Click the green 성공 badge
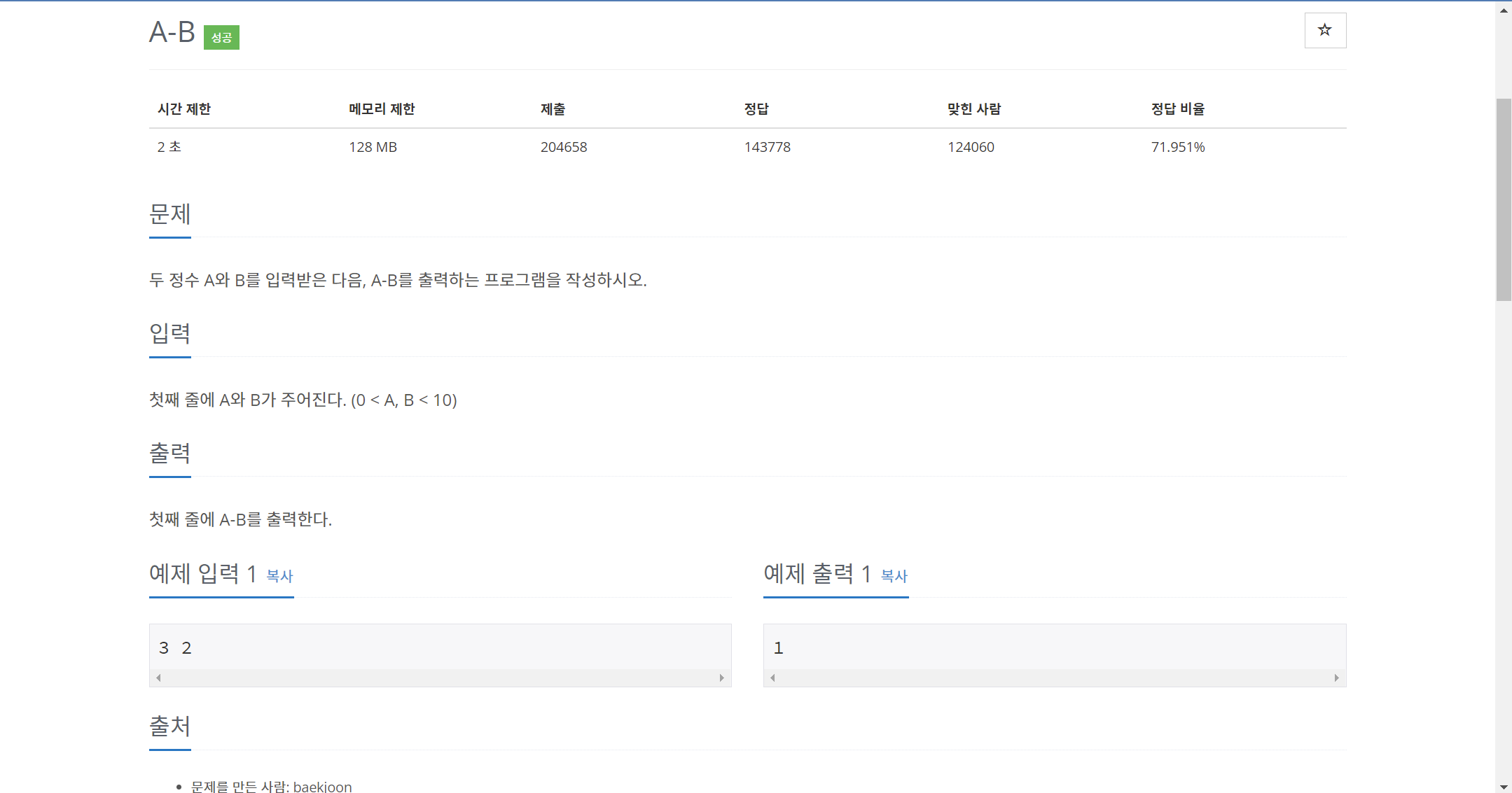Viewport: 1512px width, 793px height. point(221,38)
